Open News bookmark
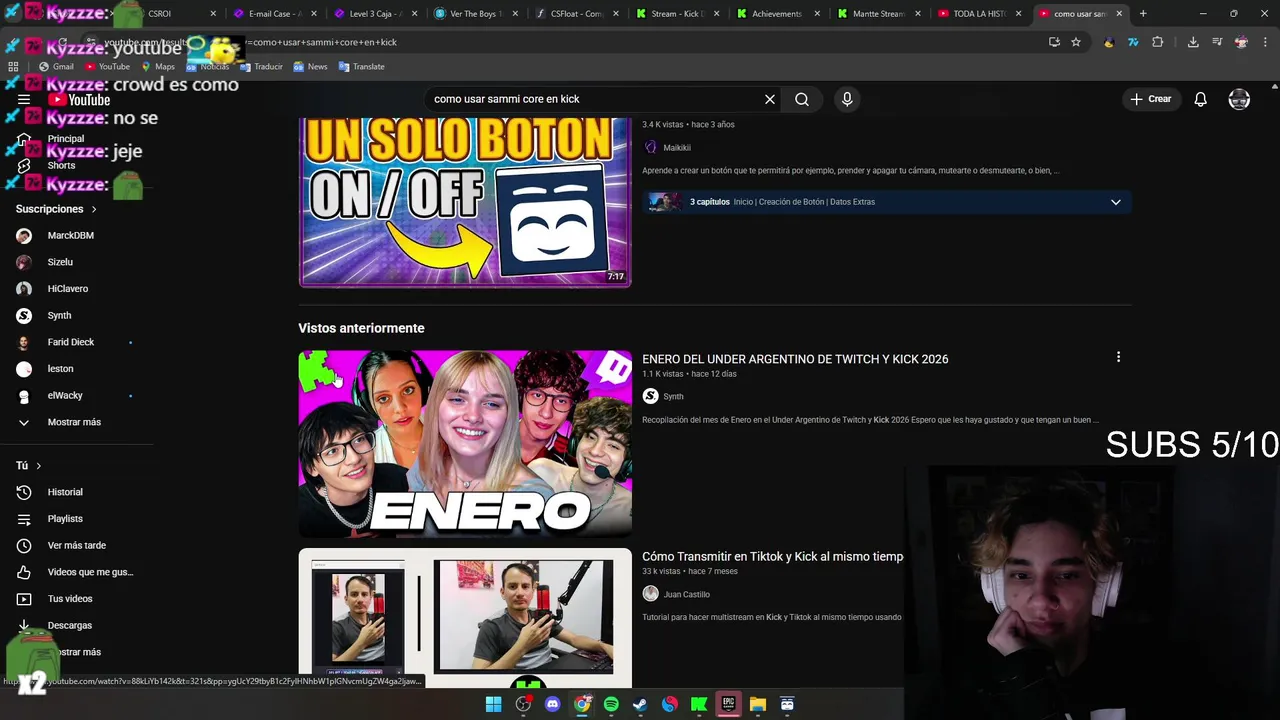The image size is (1280, 720). [310, 67]
